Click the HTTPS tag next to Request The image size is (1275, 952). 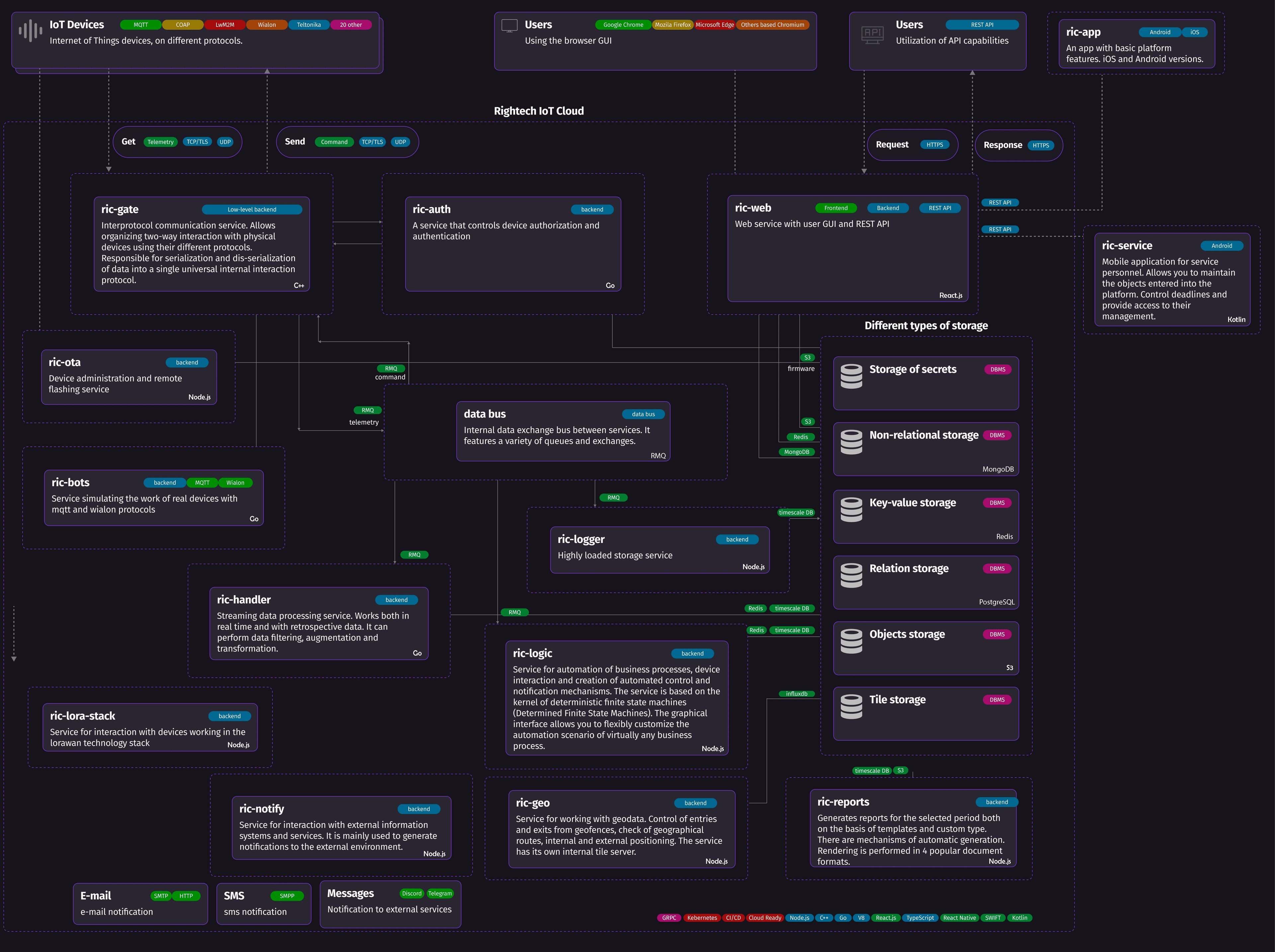(x=934, y=145)
